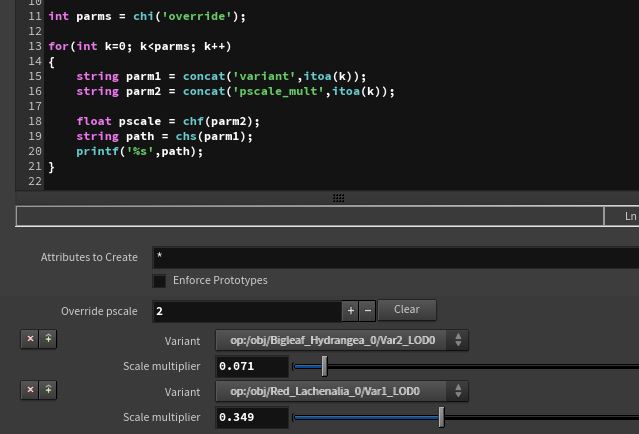Click the Clear button
The image size is (639, 434).
407,310
